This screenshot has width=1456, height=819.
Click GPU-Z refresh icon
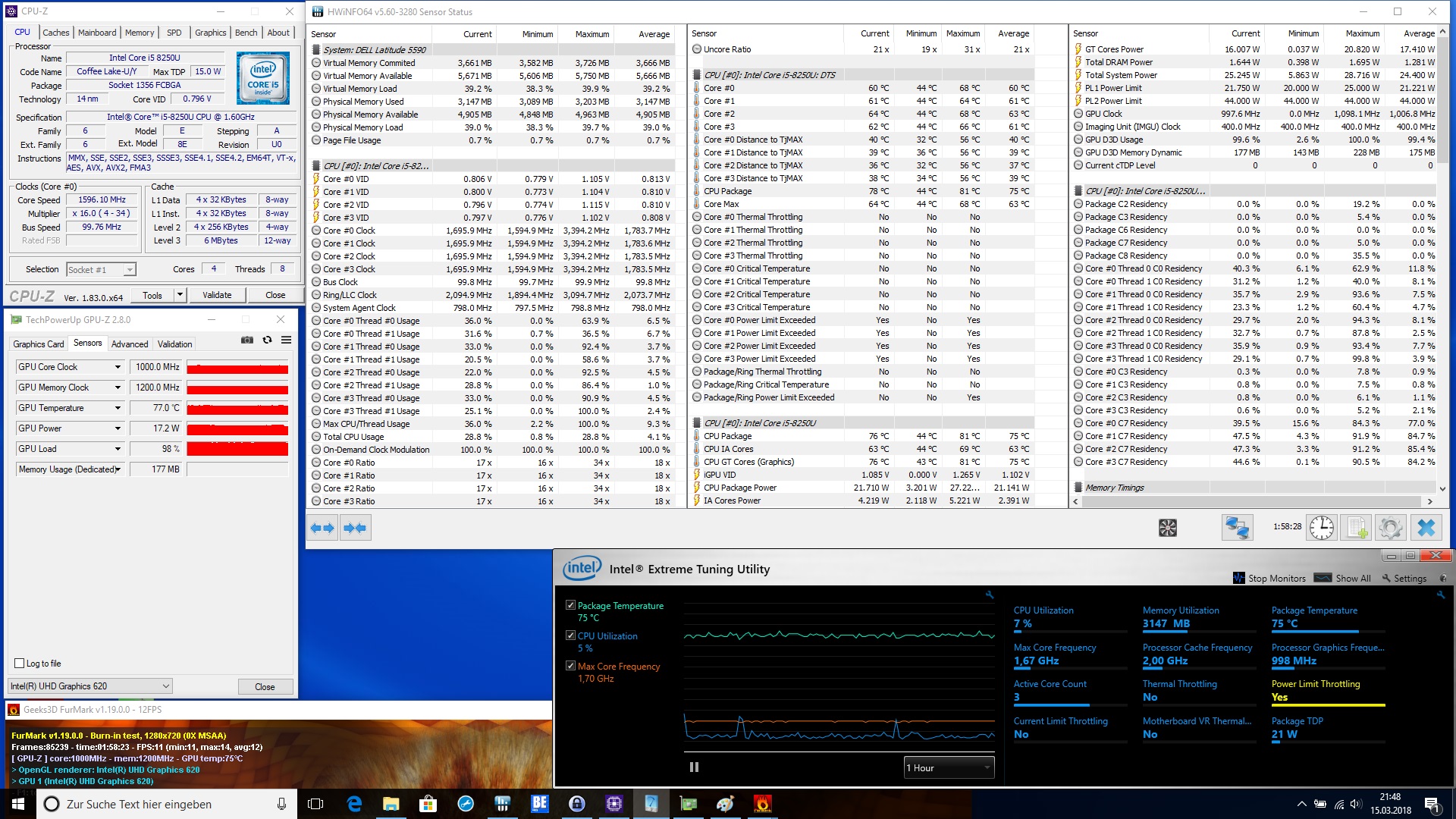tap(267, 340)
